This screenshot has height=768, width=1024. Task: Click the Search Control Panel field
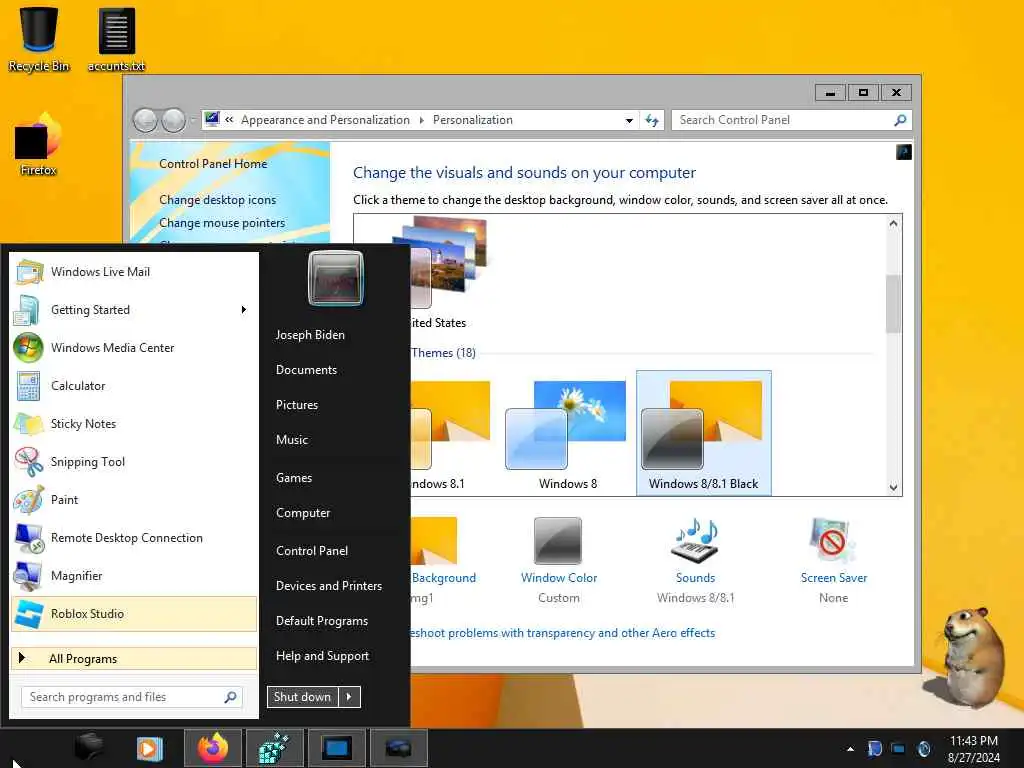[x=782, y=120]
